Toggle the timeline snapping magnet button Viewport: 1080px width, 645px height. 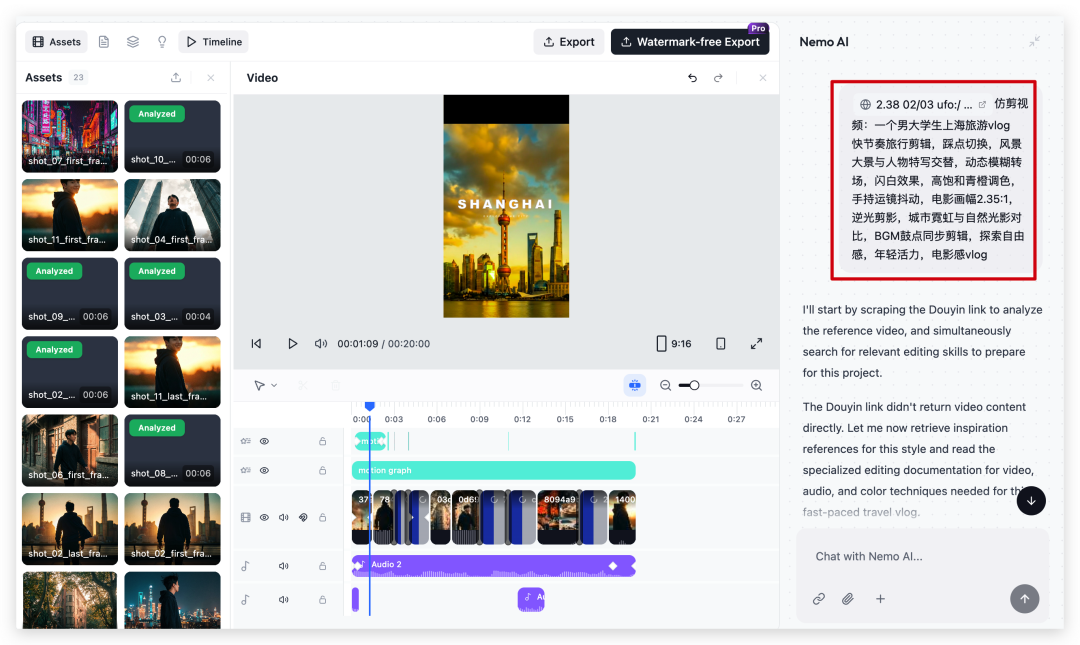634,385
